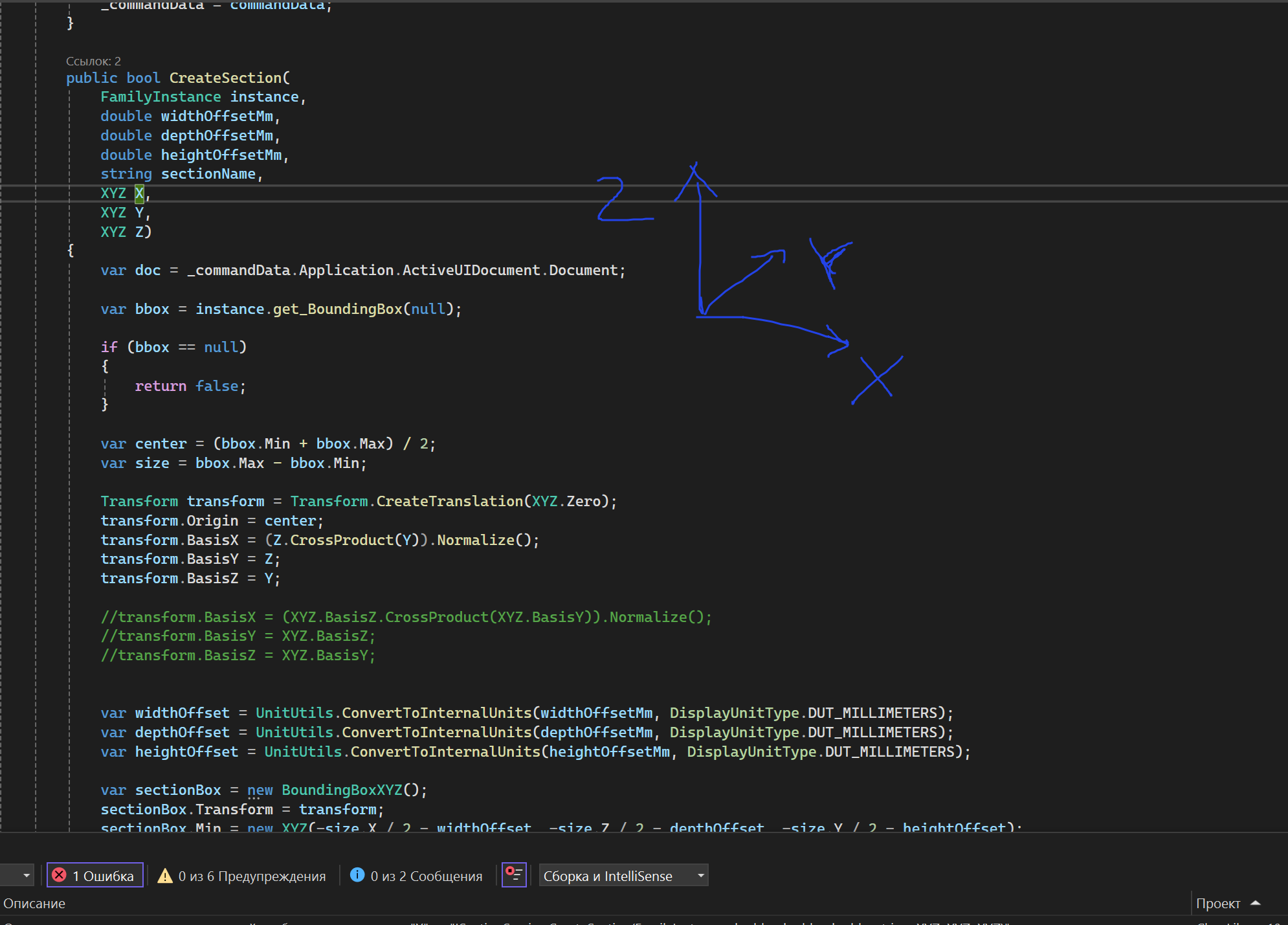Click the CreateSection method name
The width and height of the screenshot is (1288, 925).
point(225,78)
